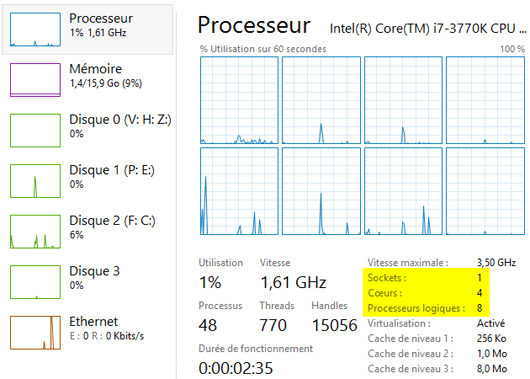This screenshot has height=379, width=530.
Task: Click the Mémoire 1,4/15,9 Go label
Action: pyautogui.click(x=105, y=75)
